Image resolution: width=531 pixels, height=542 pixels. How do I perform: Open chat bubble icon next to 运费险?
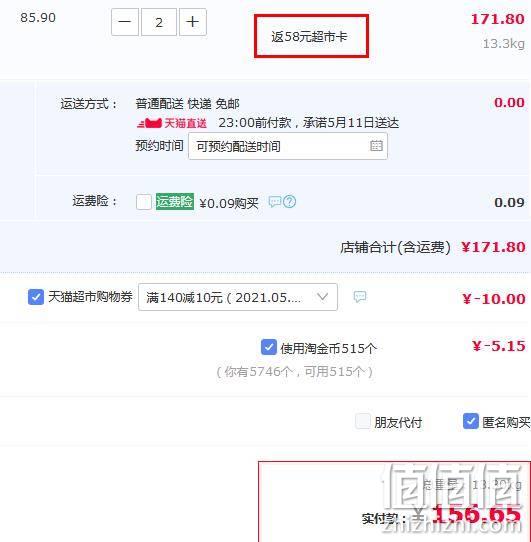click(x=275, y=202)
